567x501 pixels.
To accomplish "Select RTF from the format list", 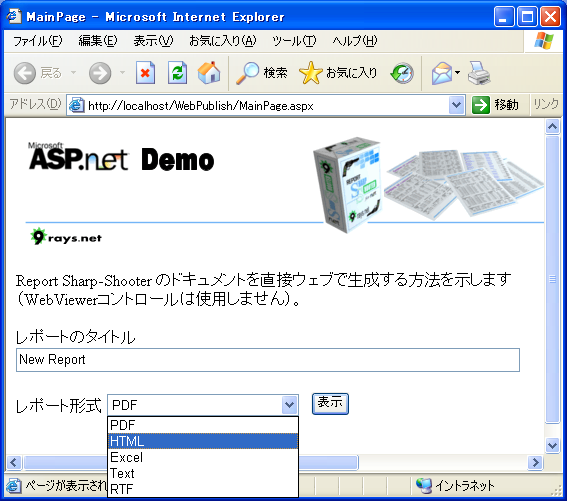I will [x=203, y=489].
